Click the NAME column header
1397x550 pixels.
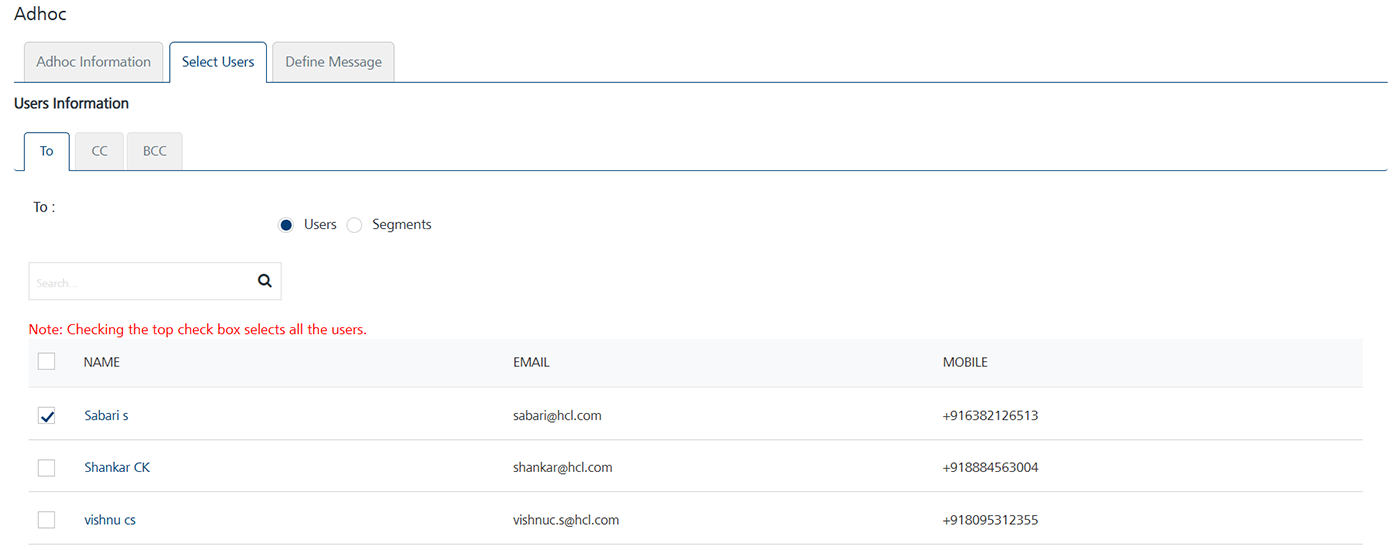[101, 362]
